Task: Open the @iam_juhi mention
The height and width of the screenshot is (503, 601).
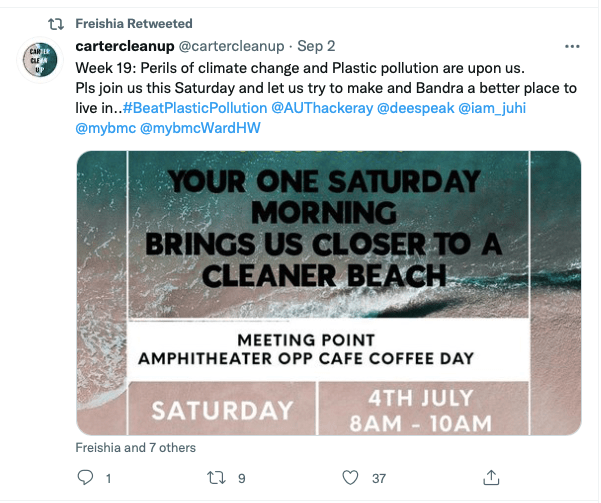Action: tap(491, 107)
